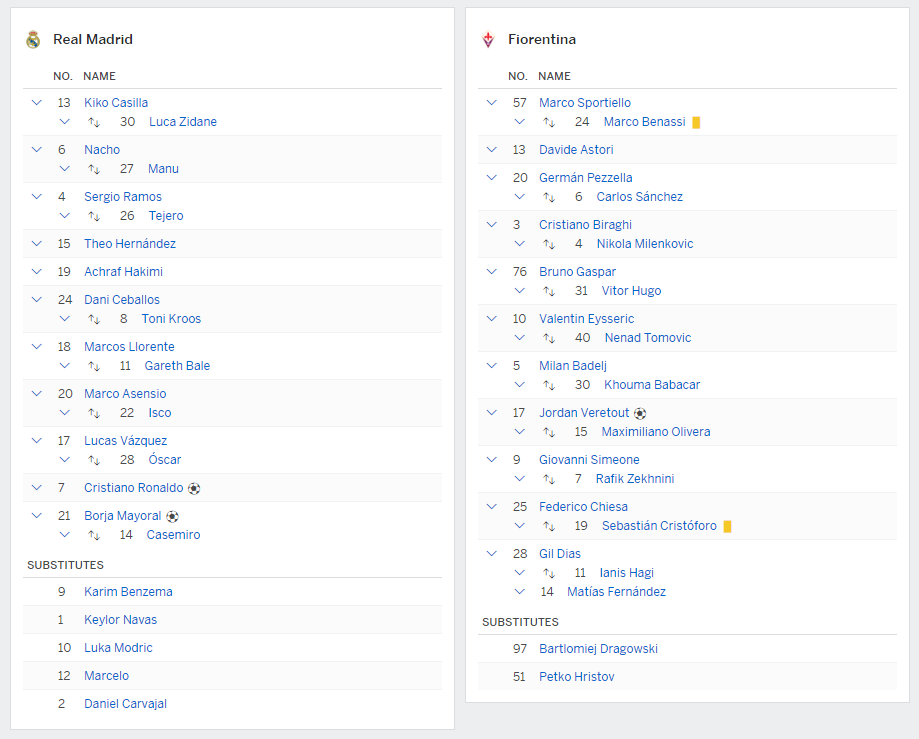Screen dimensions: 919x739
Task: Click yellow card next to Sebastián Cristóforo
Action: pyautogui.click(x=727, y=526)
